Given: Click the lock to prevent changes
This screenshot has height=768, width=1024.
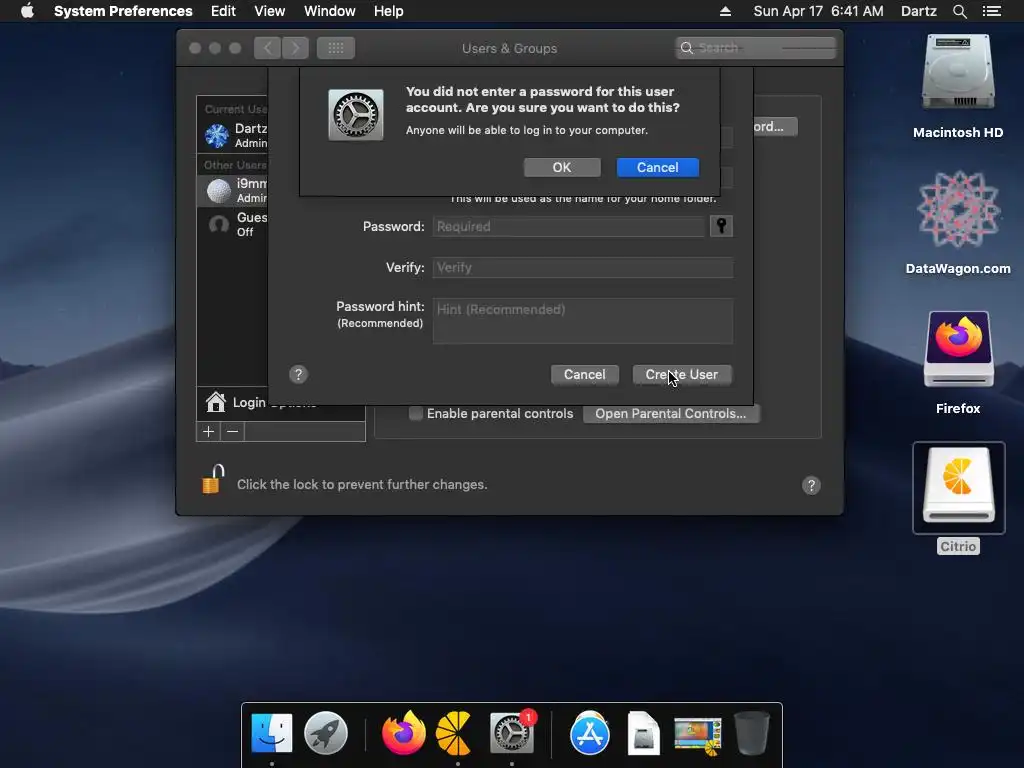Looking at the screenshot, I should pyautogui.click(x=214, y=480).
